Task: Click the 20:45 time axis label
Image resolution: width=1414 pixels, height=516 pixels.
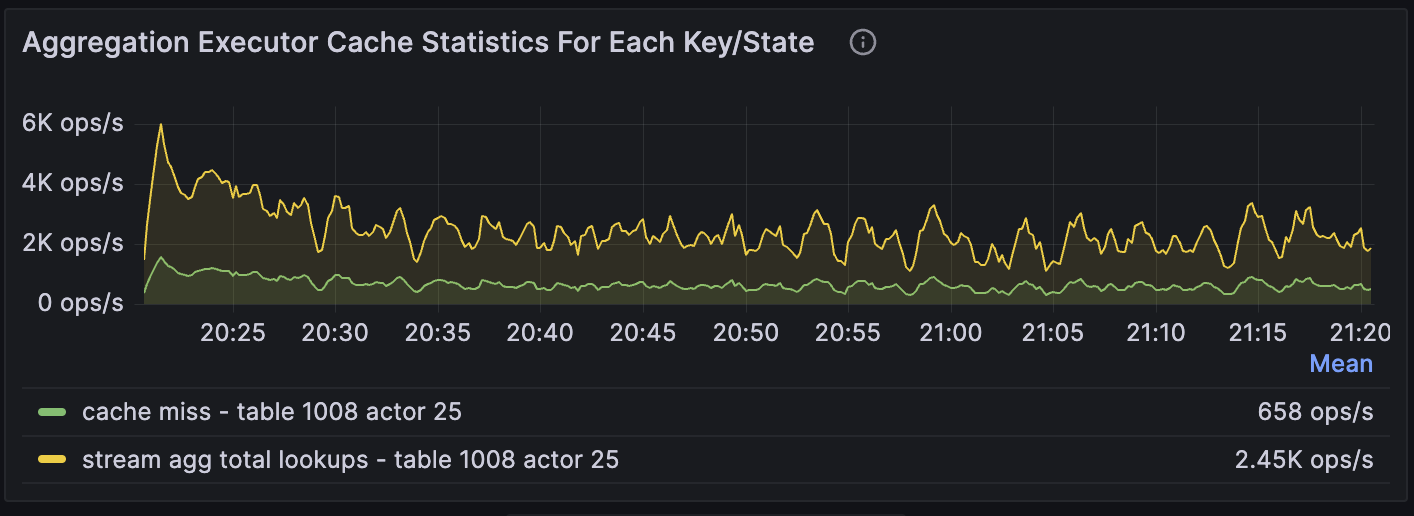Action: (643, 332)
